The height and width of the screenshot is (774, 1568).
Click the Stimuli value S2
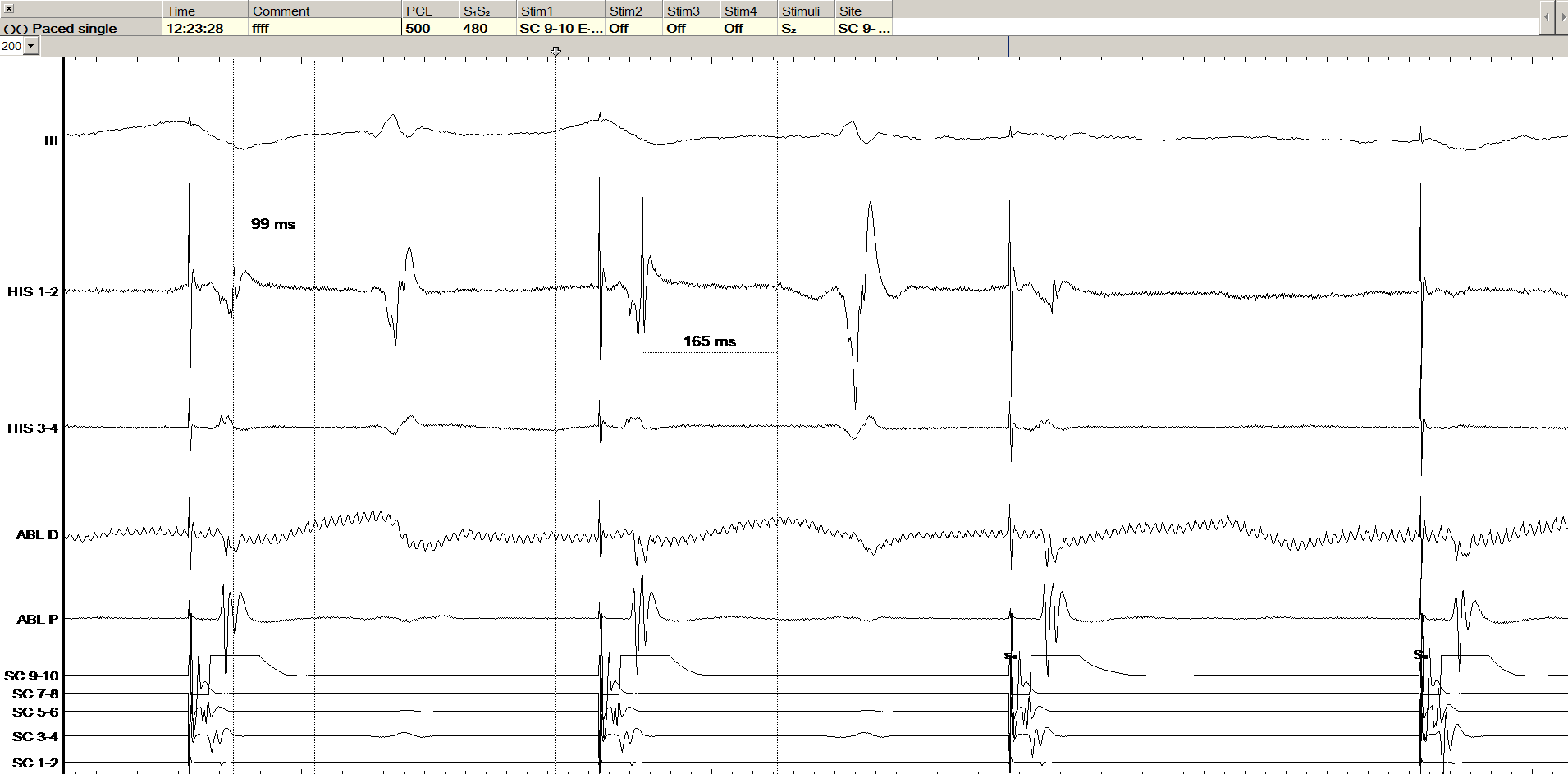coord(807,28)
